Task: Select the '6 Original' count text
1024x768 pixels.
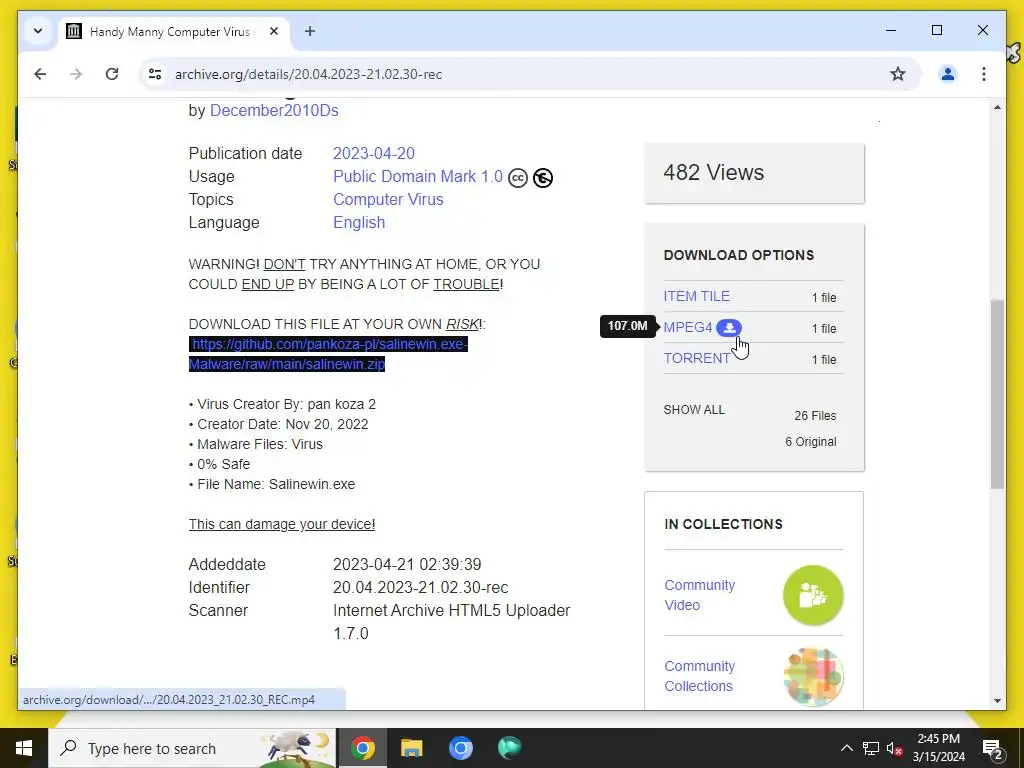Action: coord(810,441)
